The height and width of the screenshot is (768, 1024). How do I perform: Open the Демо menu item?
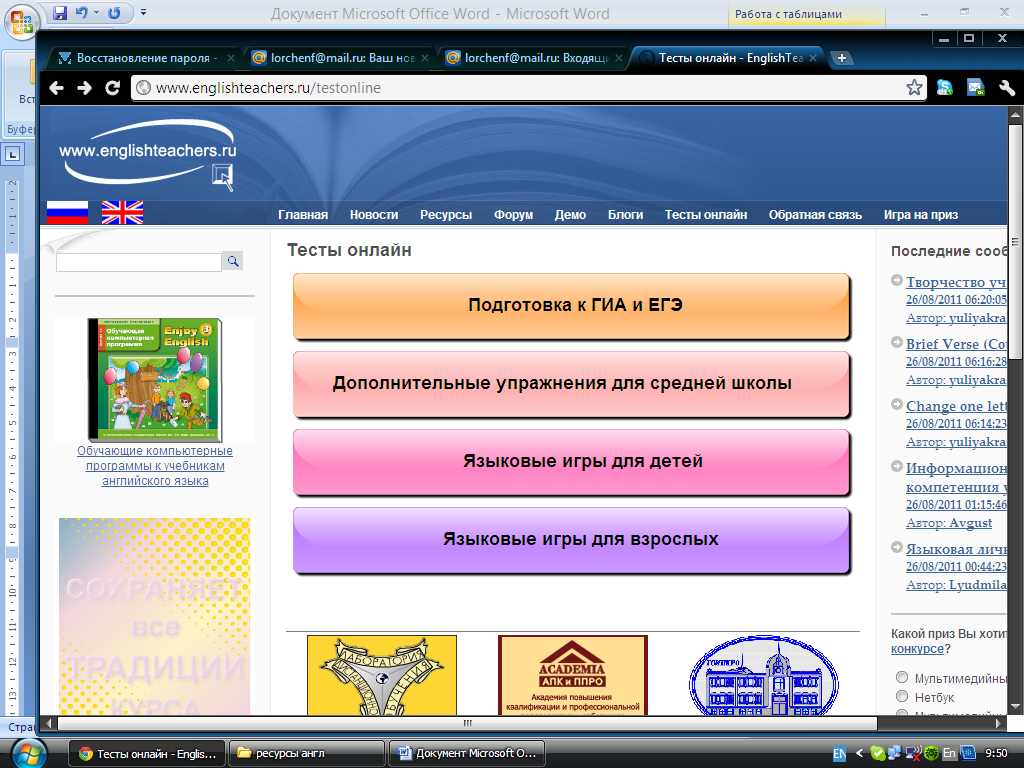570,215
